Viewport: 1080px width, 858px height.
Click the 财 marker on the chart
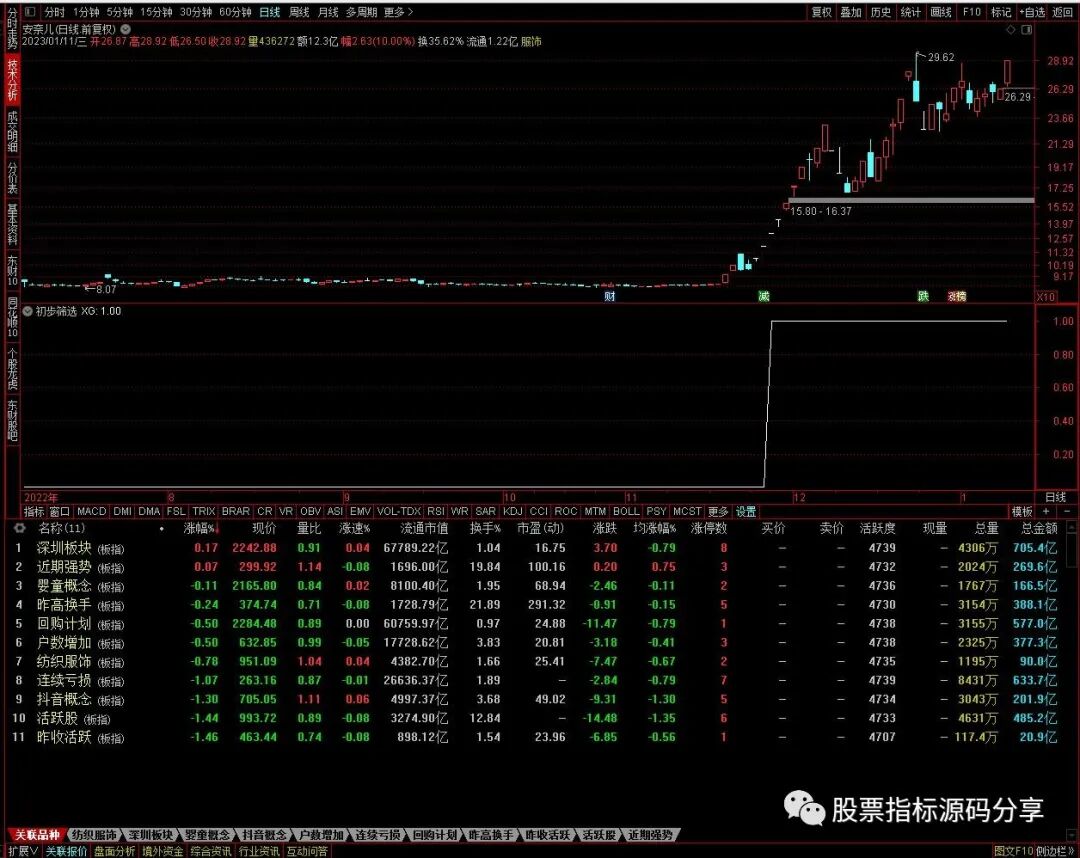point(610,296)
